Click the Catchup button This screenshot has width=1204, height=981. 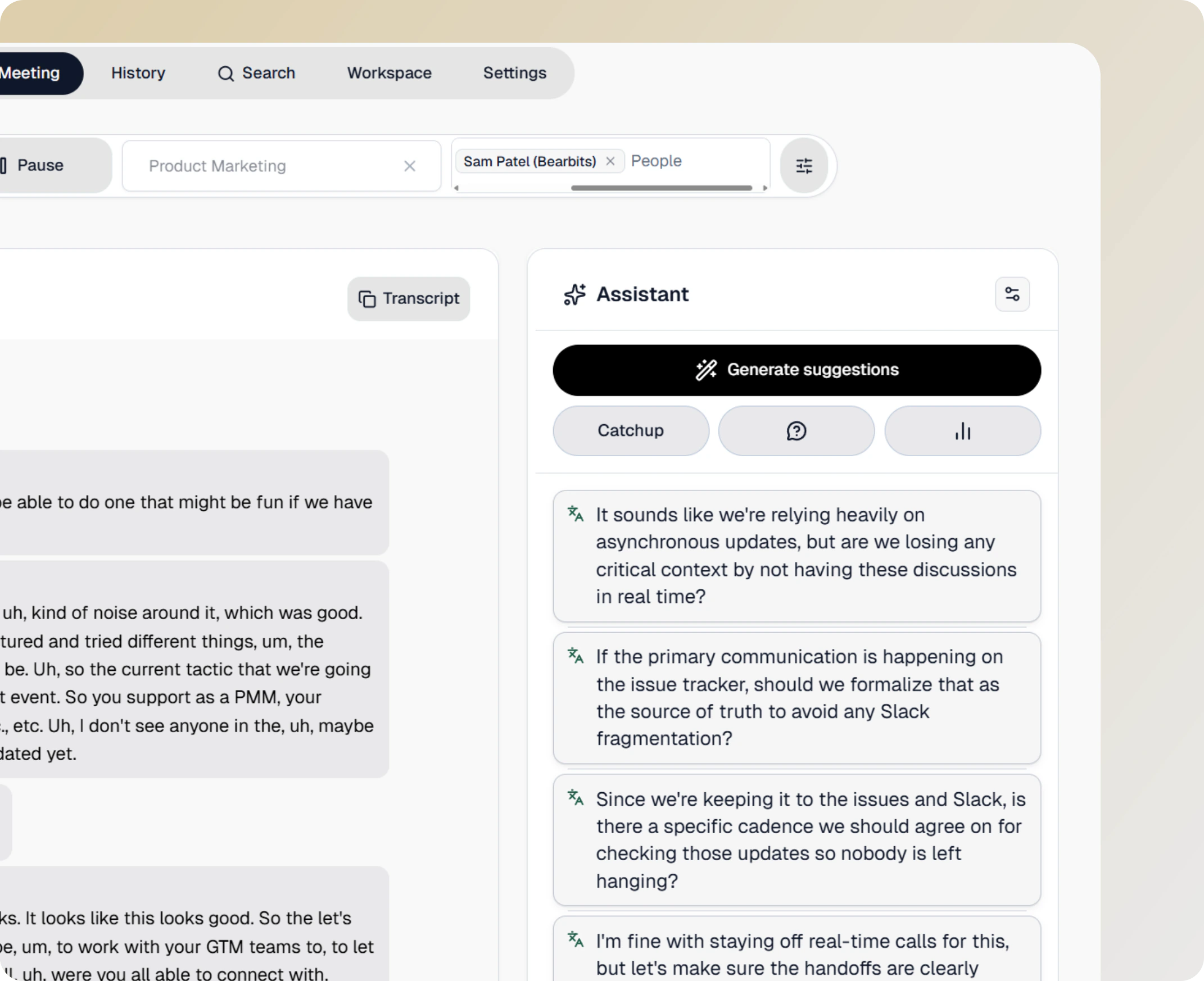pos(630,430)
